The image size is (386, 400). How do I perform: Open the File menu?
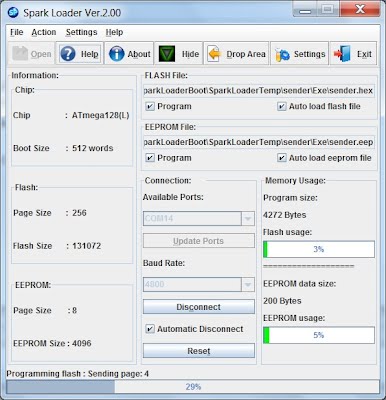(17, 32)
